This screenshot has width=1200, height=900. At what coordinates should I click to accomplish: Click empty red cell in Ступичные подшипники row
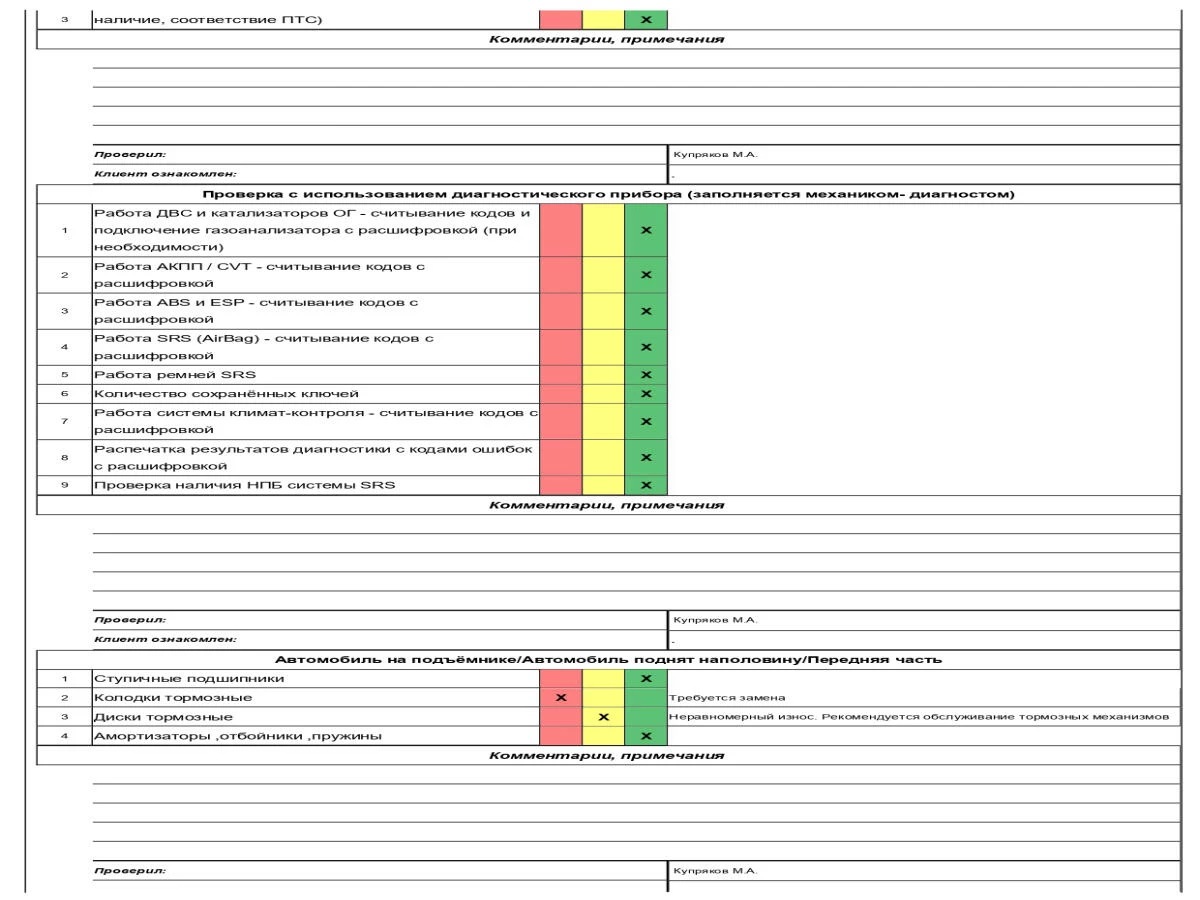(561, 679)
